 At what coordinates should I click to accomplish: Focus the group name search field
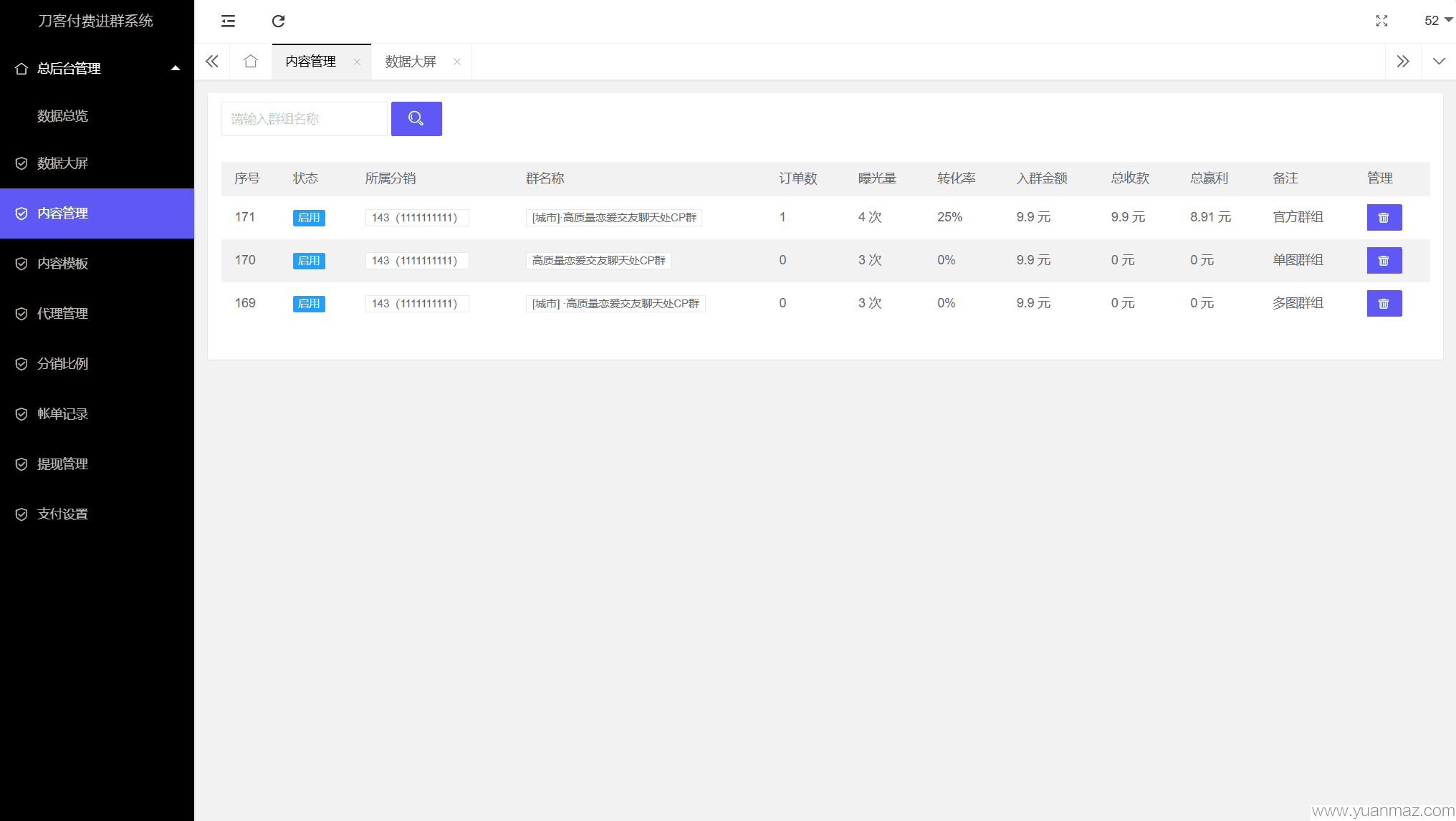304,119
